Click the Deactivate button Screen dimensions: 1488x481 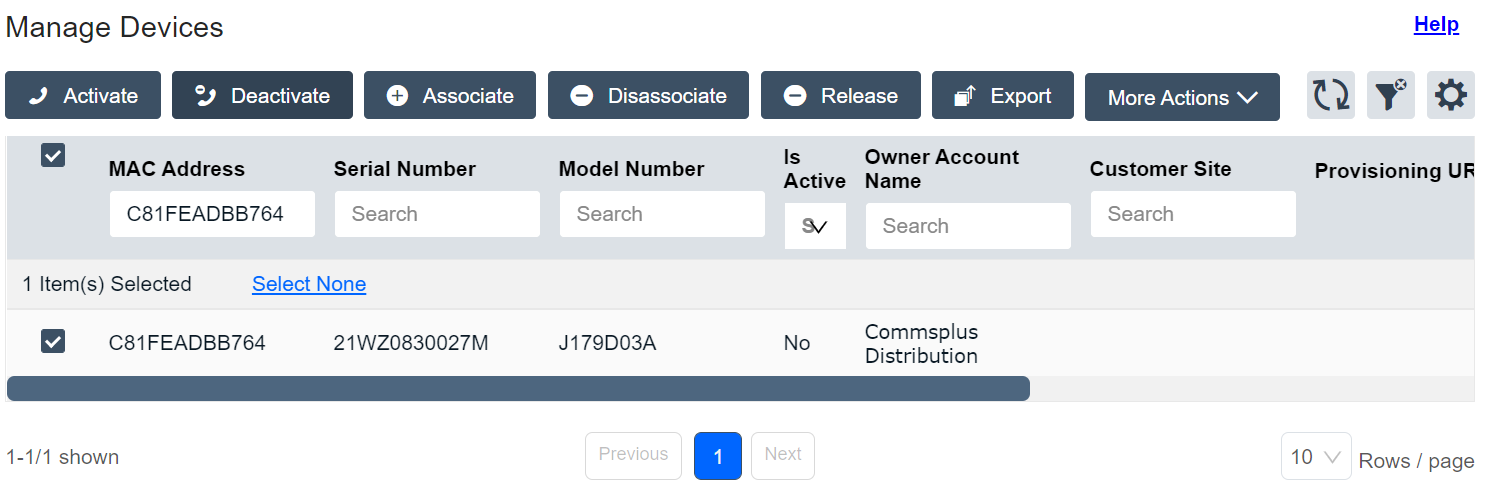(x=262, y=96)
